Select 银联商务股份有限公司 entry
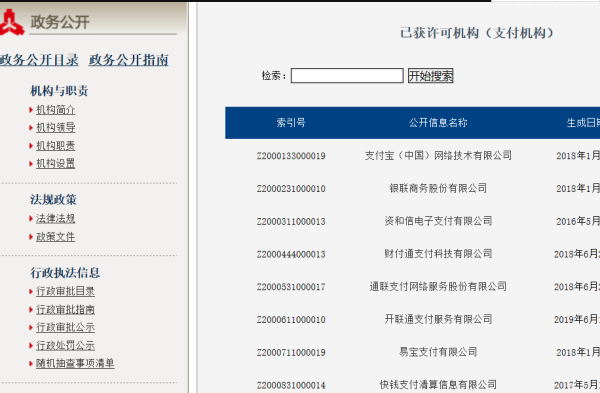The height and width of the screenshot is (393, 600). [438, 188]
